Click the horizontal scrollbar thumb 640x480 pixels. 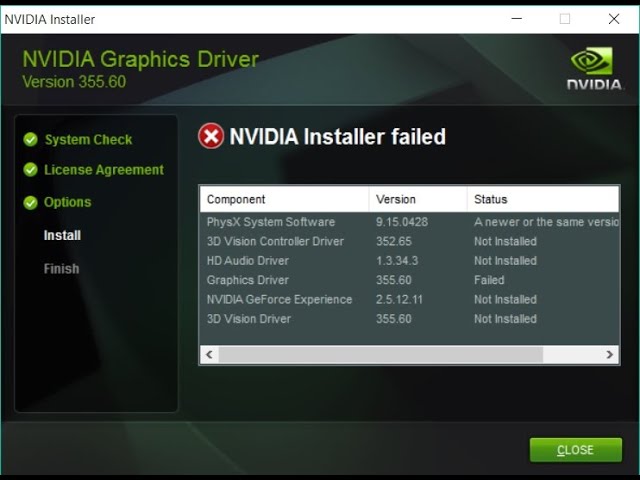click(x=381, y=354)
